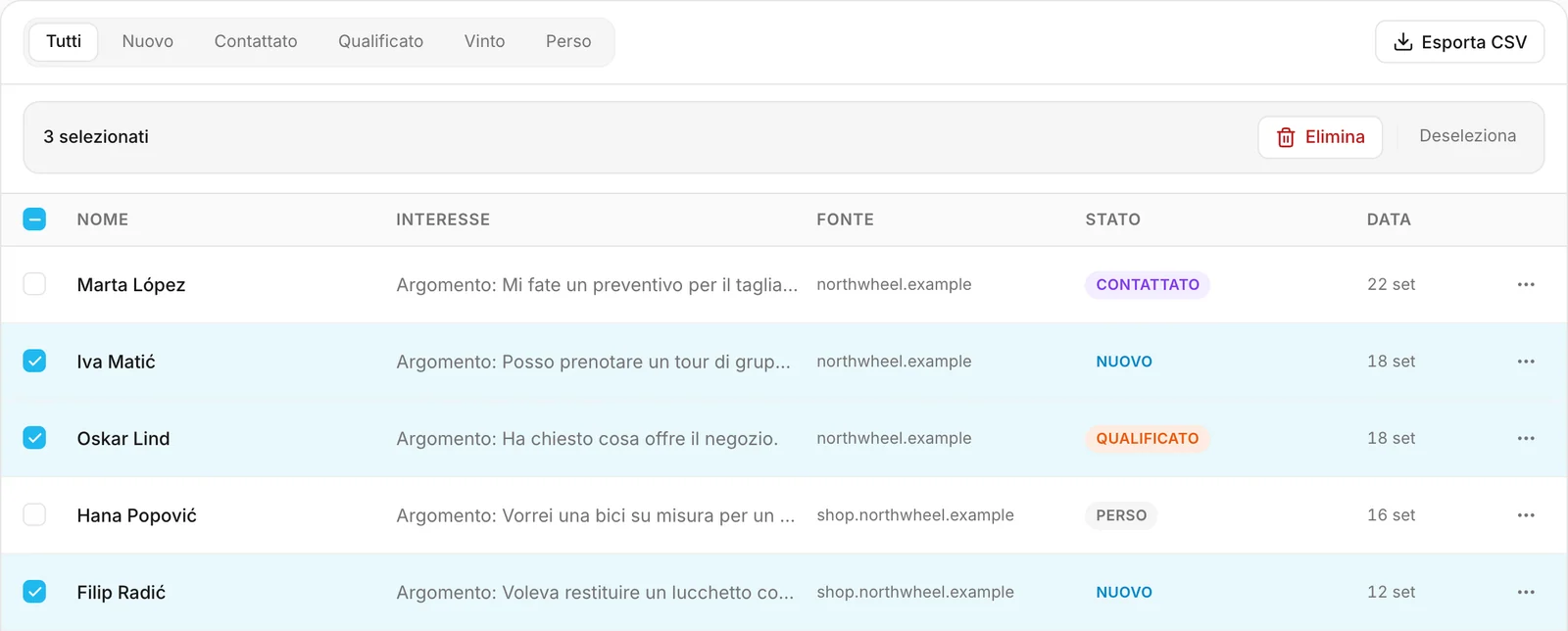The image size is (1568, 631).
Task: Click the date 16 set
Action: [x=1392, y=515]
